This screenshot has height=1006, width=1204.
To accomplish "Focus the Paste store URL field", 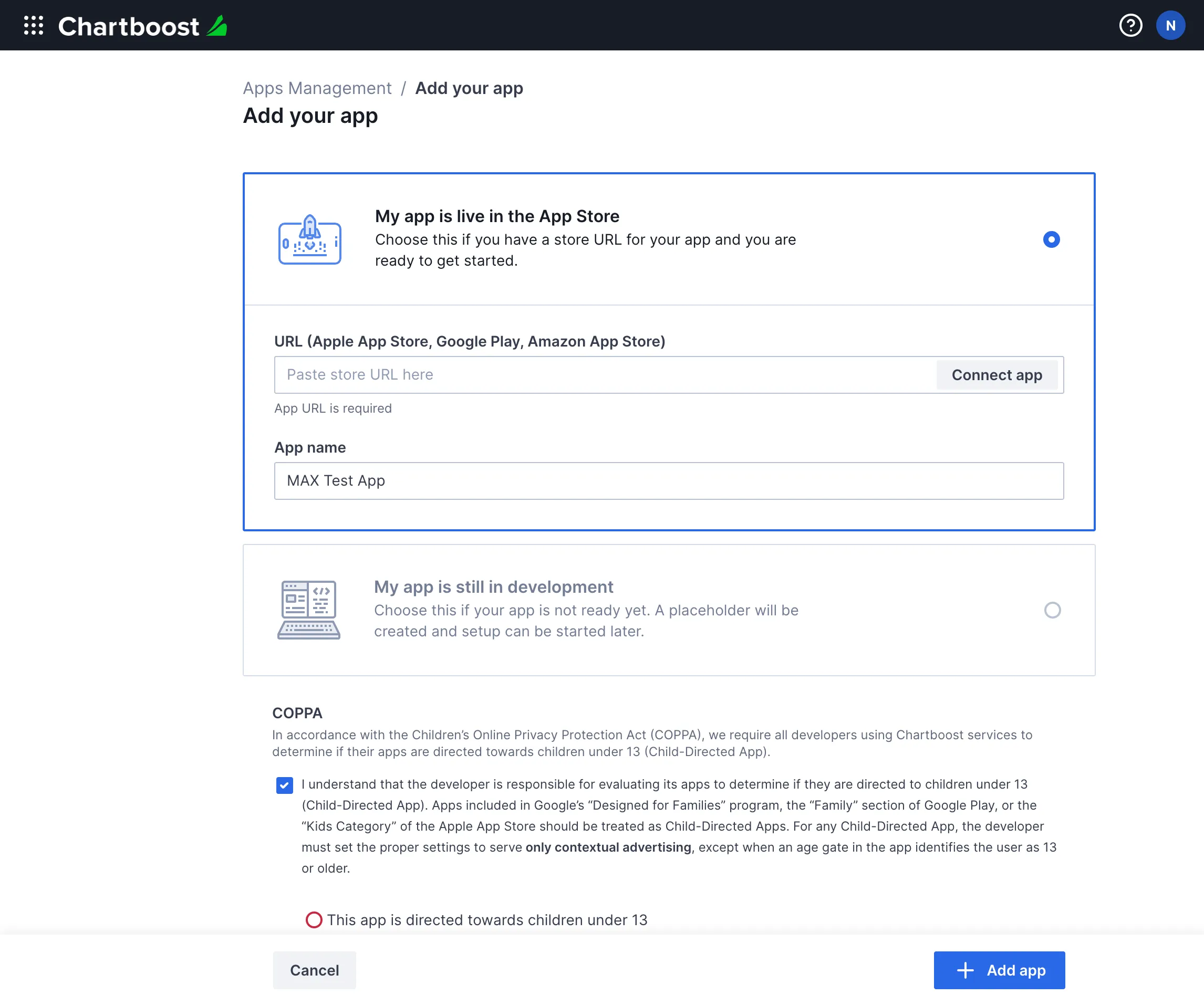I will [605, 375].
